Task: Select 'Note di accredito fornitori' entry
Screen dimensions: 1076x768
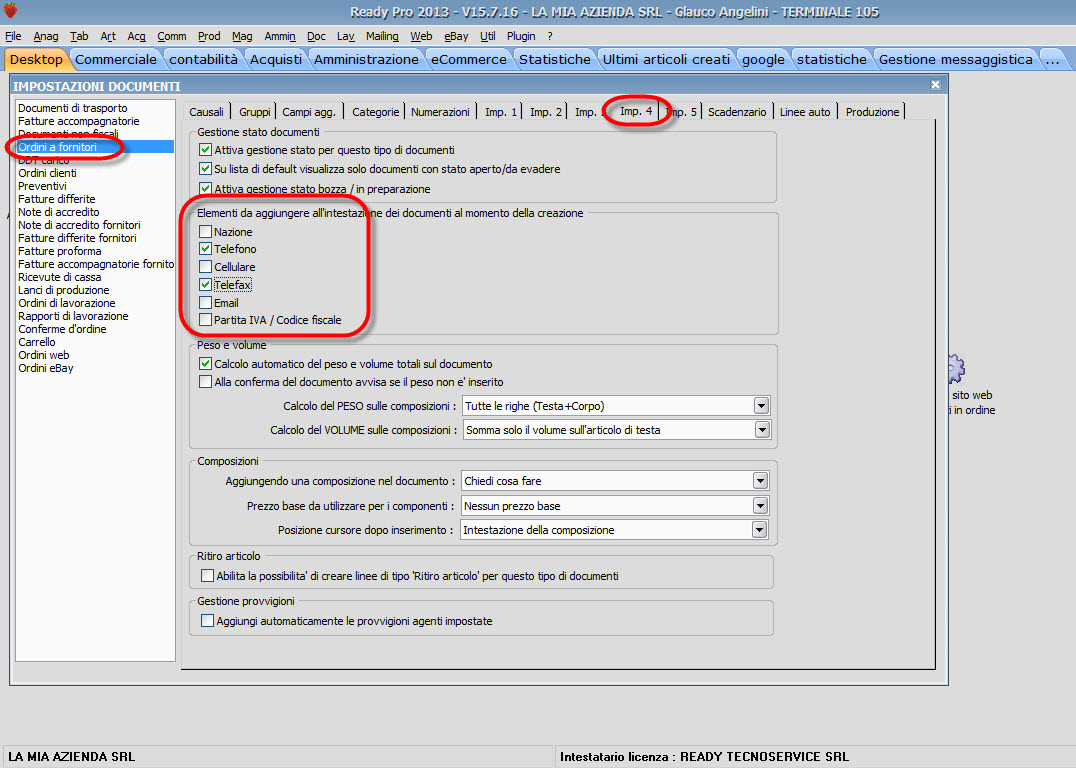Action: pyautogui.click(x=80, y=225)
